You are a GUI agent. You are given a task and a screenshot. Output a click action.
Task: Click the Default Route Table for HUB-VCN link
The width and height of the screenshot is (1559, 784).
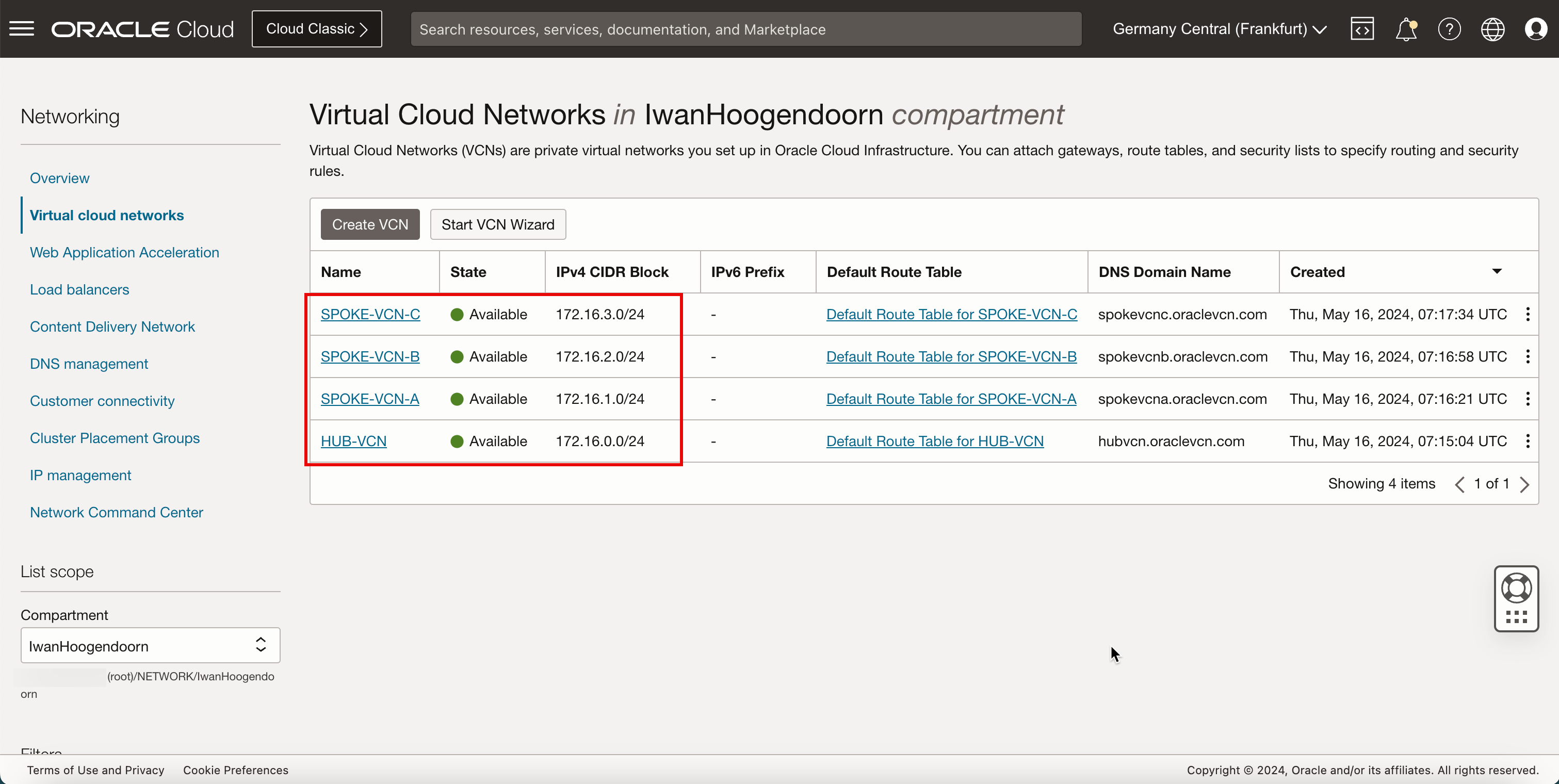(935, 441)
